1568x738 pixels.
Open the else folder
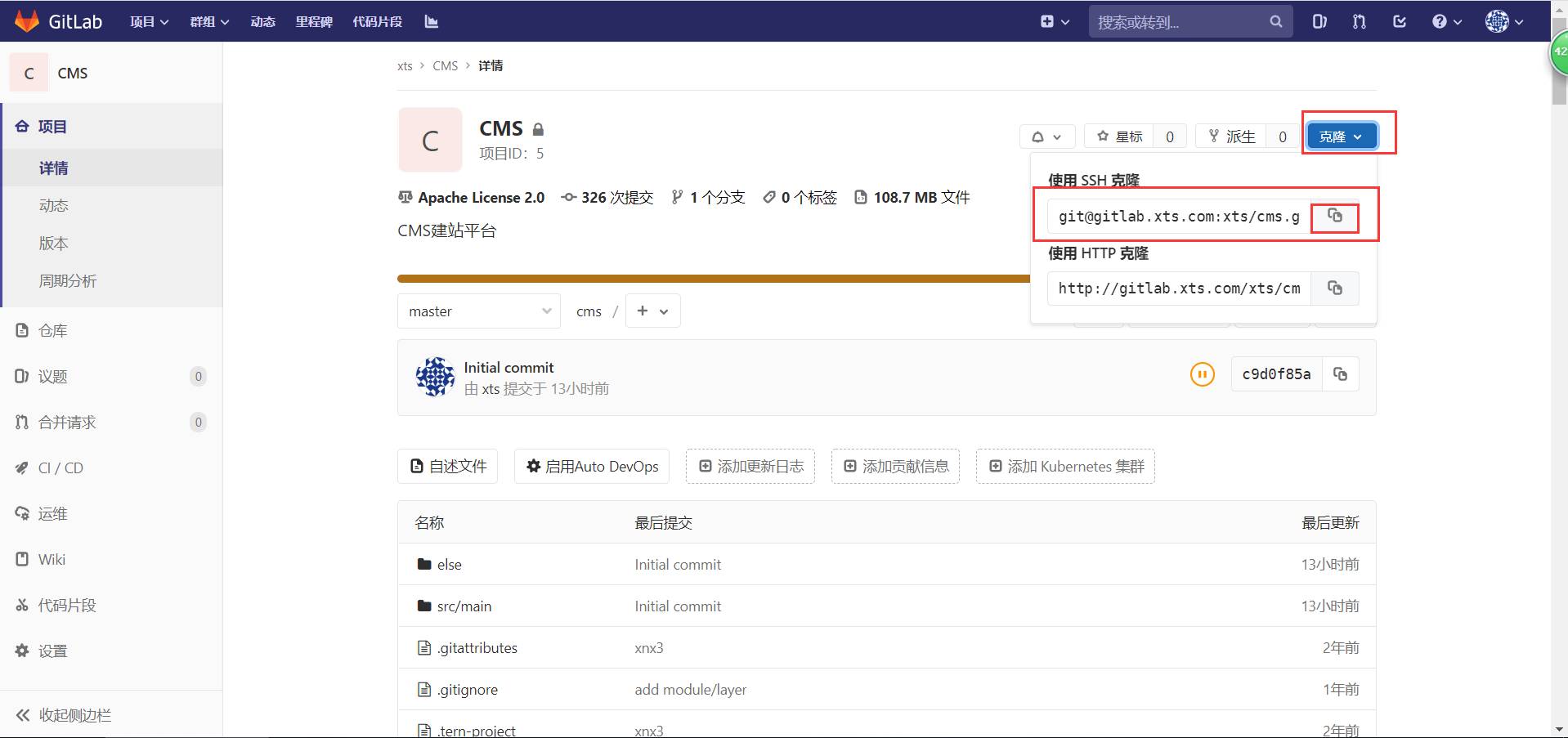point(449,564)
